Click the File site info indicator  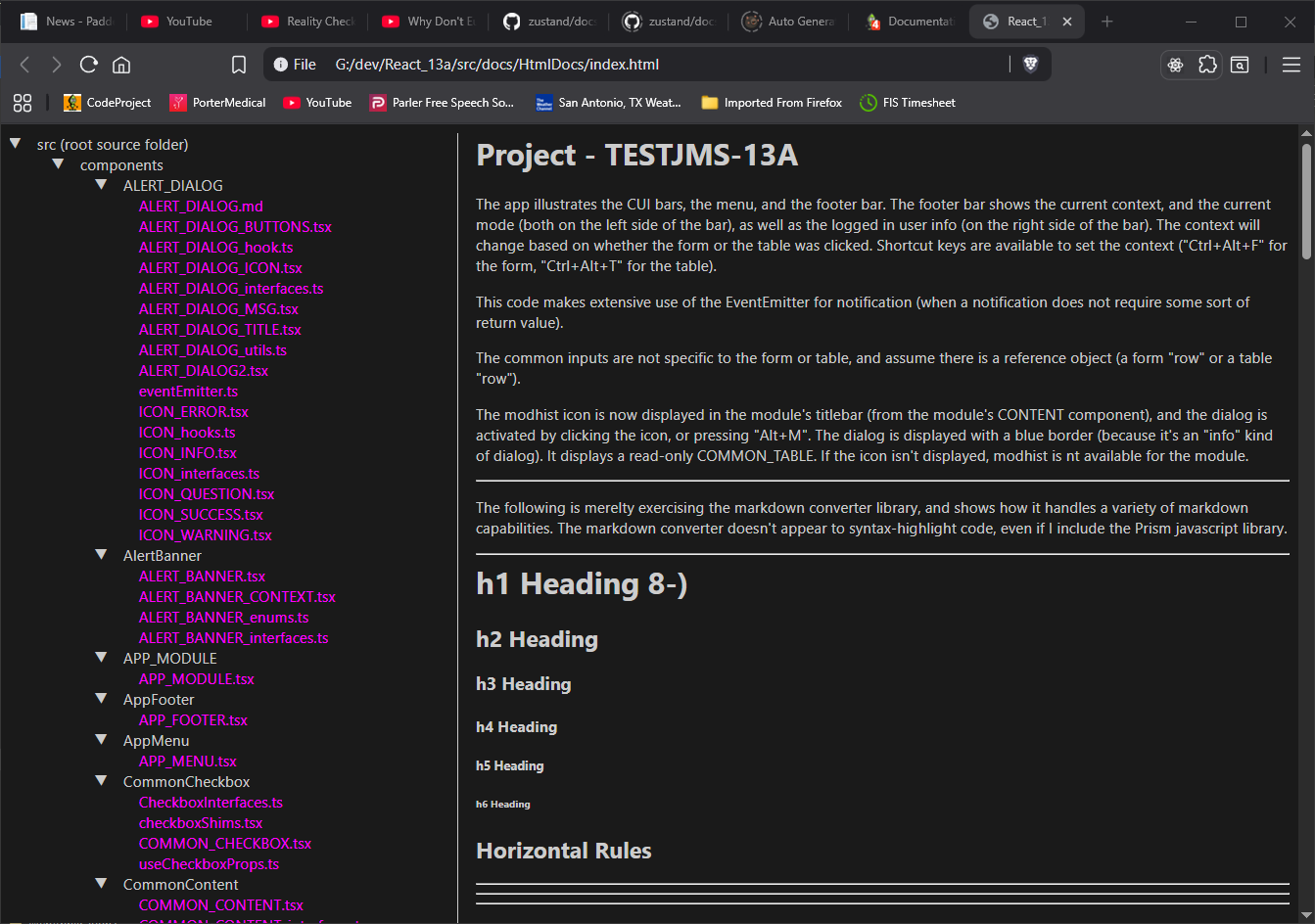(295, 65)
